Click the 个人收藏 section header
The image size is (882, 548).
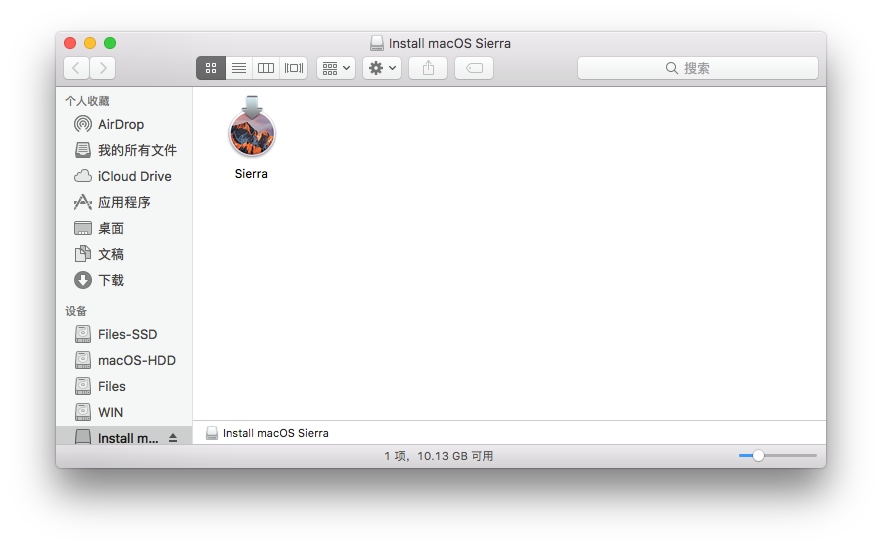[x=87, y=101]
